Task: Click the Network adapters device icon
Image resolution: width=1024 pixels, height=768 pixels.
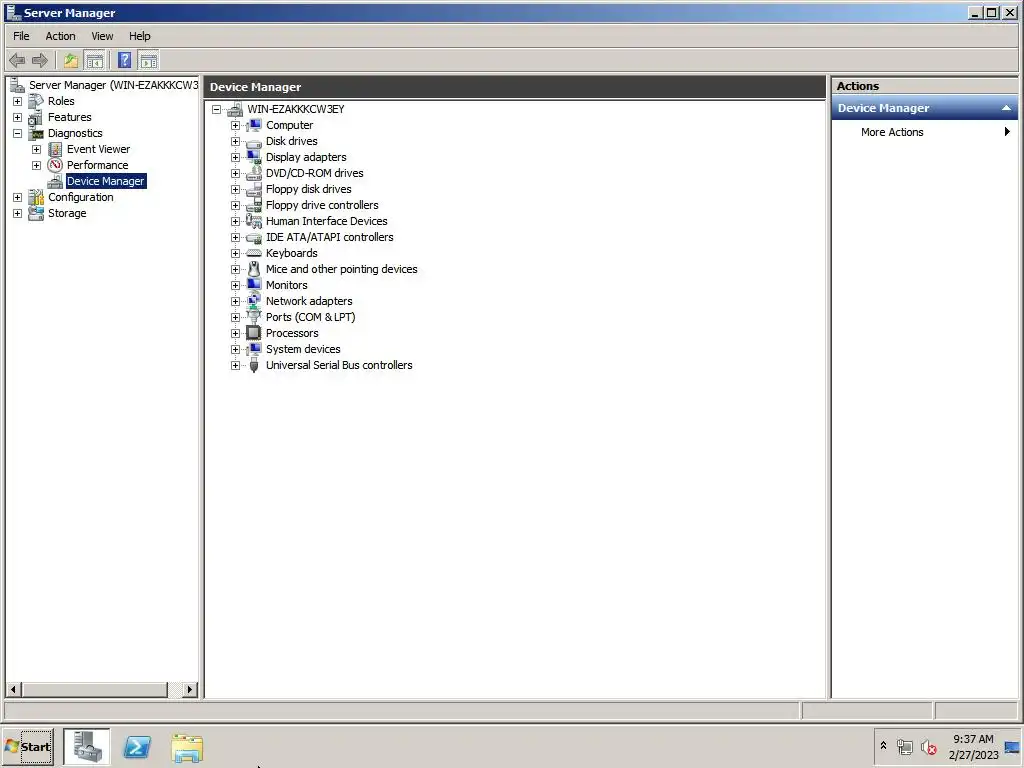Action: click(x=253, y=301)
